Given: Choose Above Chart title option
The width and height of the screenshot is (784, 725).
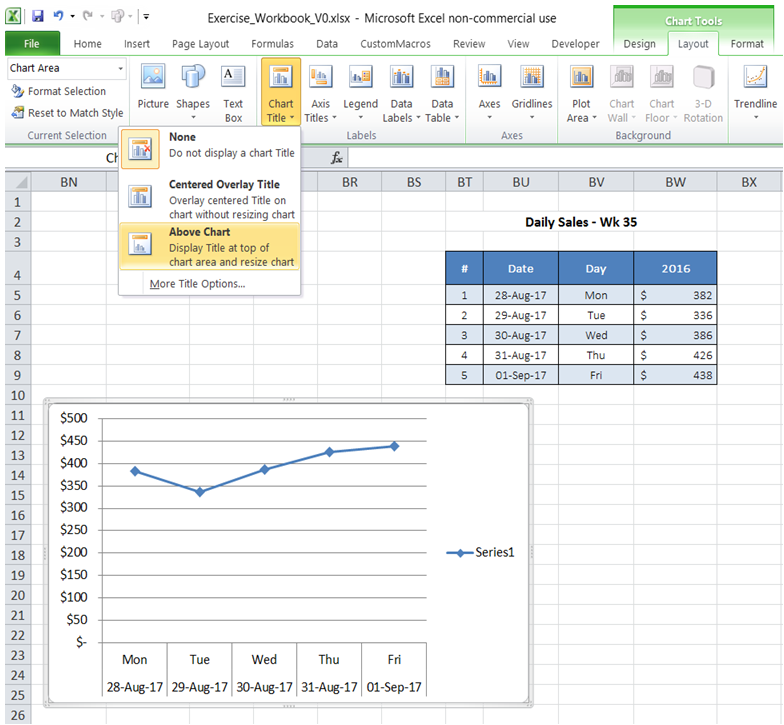Looking at the screenshot, I should 210,247.
